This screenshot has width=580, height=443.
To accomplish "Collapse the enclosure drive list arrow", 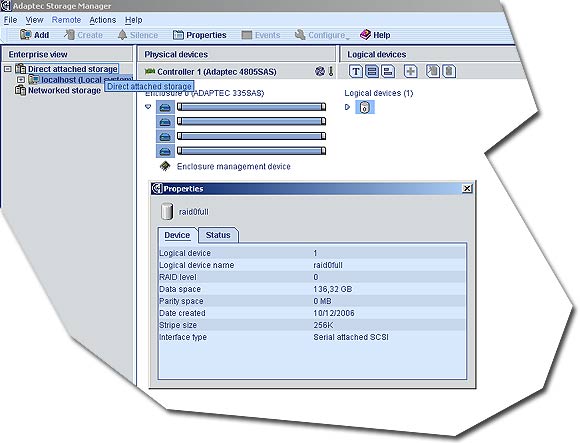I will pos(148,107).
